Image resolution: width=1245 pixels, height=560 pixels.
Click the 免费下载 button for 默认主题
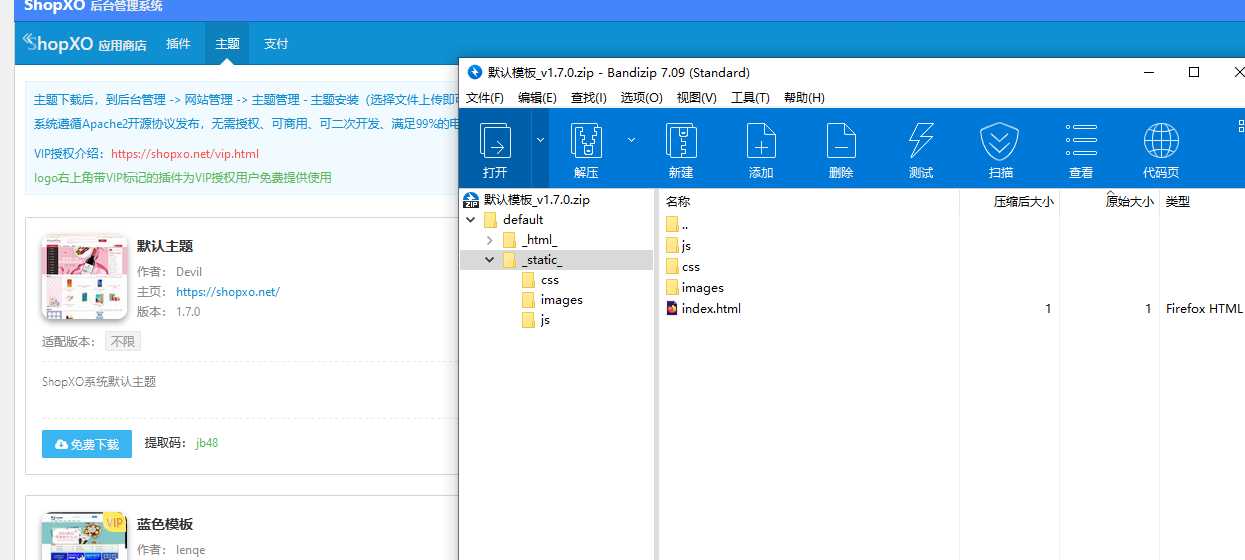click(87, 444)
